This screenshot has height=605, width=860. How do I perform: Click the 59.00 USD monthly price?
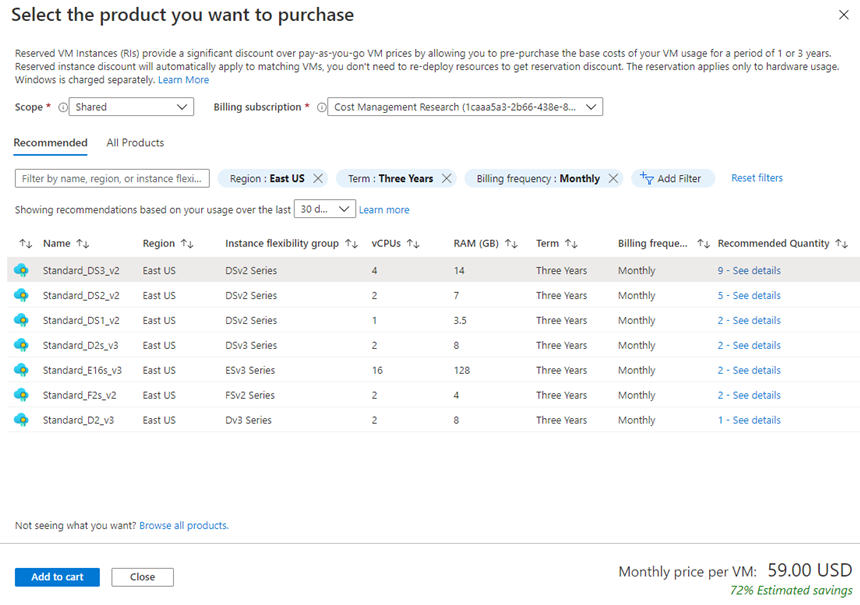[x=810, y=570]
